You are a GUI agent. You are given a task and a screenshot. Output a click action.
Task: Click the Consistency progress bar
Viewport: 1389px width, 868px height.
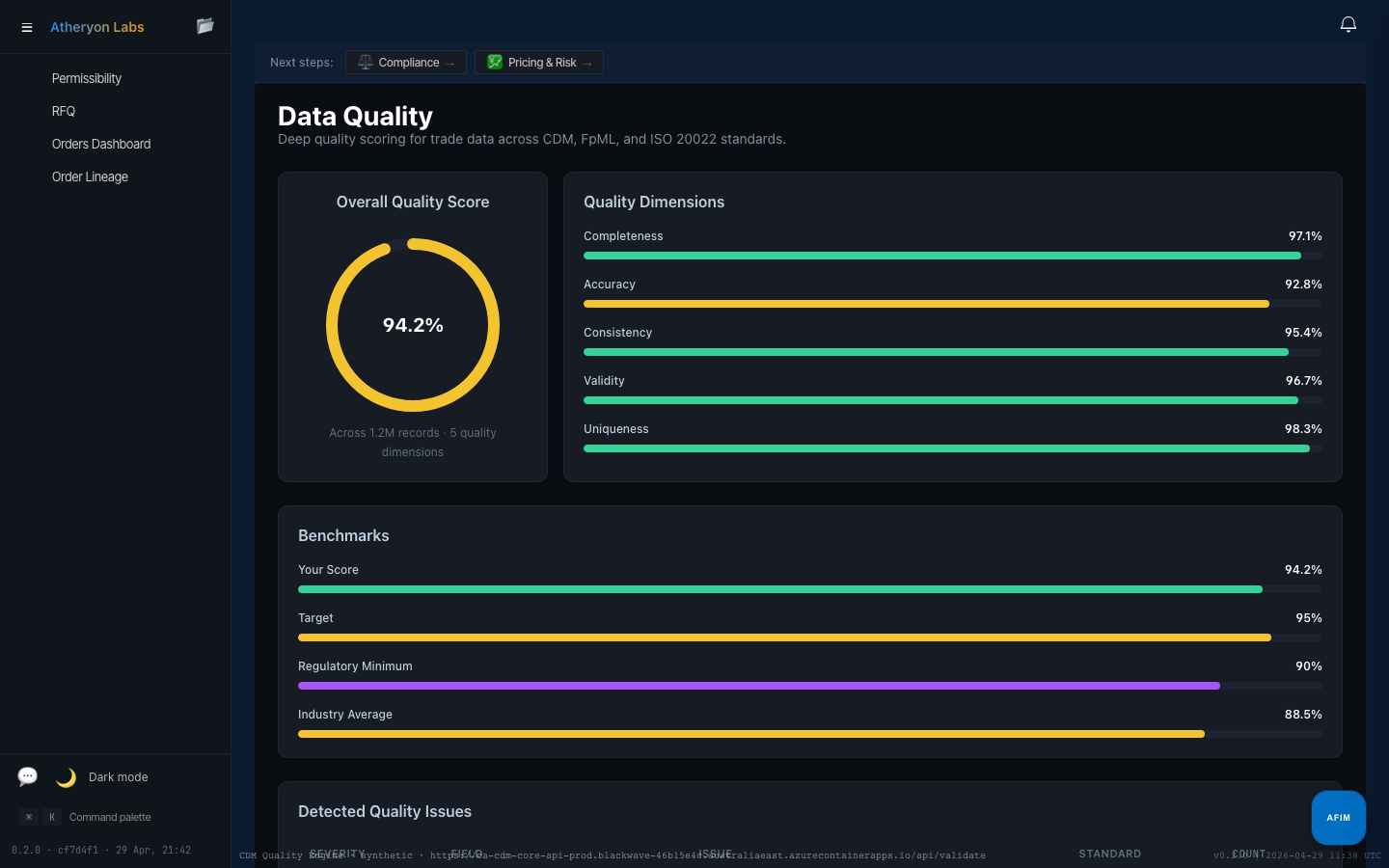tap(953, 352)
